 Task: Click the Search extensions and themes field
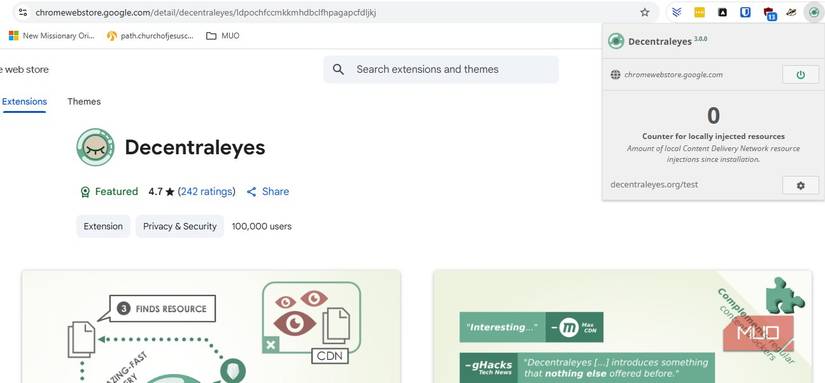click(x=441, y=69)
